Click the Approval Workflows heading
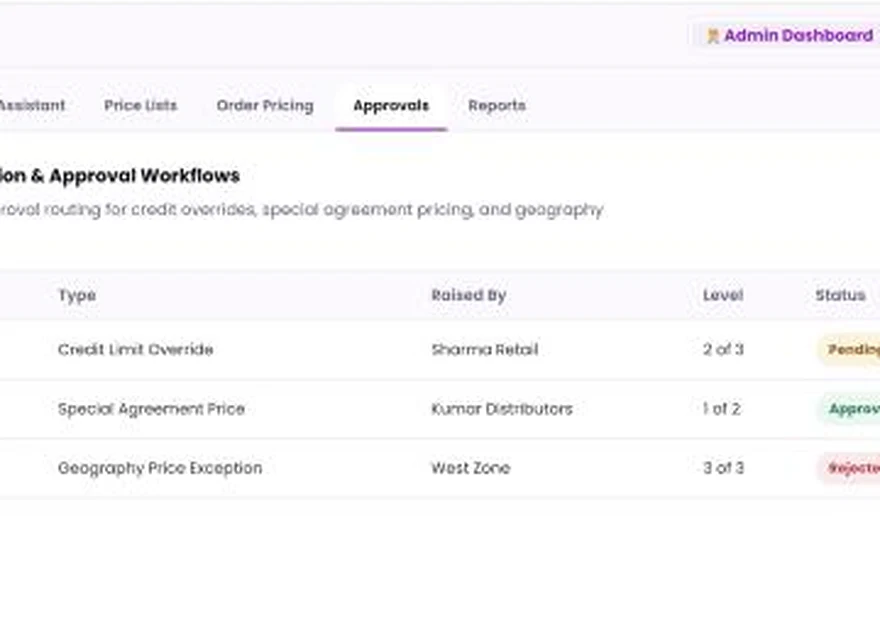The image size is (880, 640). pyautogui.click(x=120, y=176)
